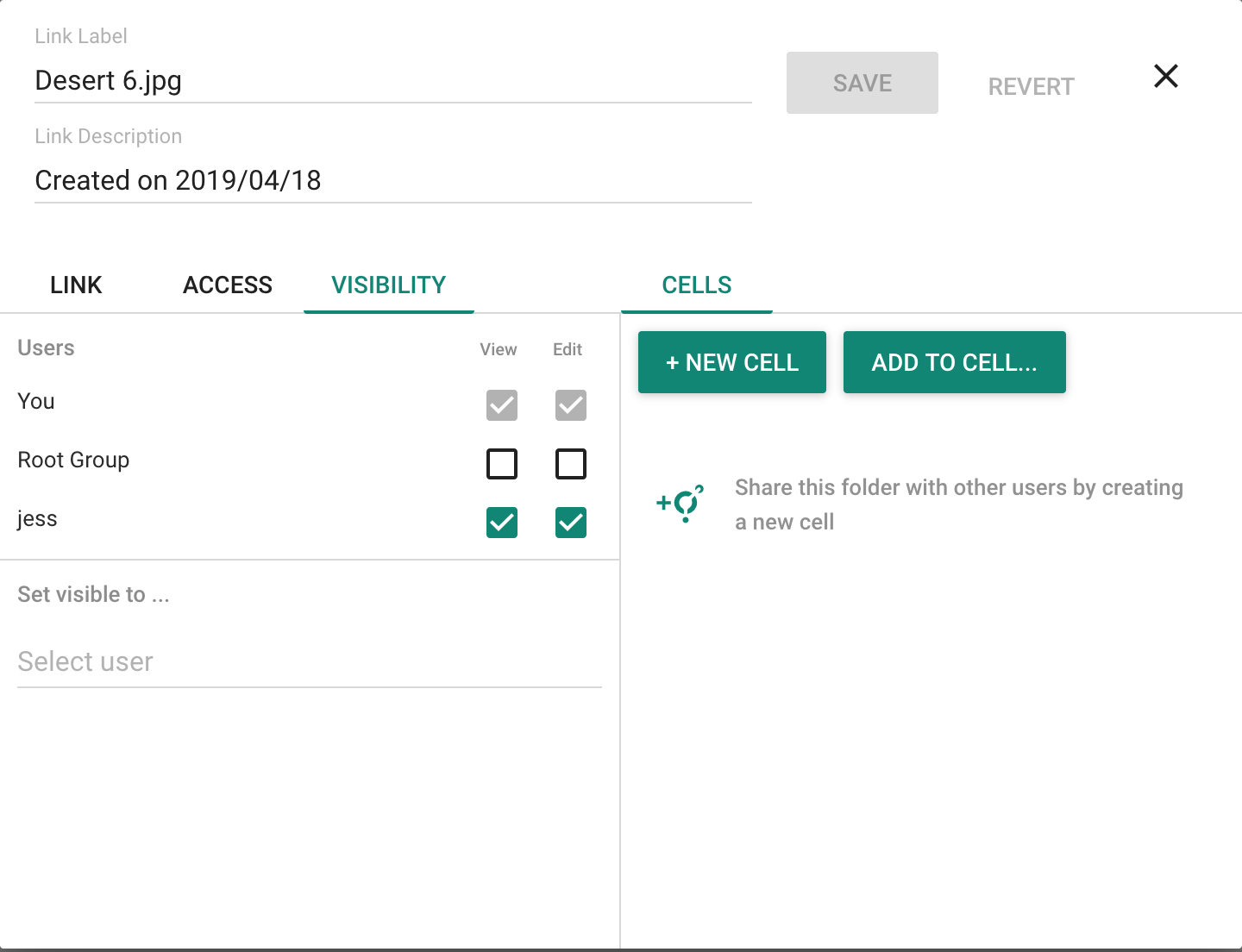Toggle View checkbox for You
The height and width of the screenshot is (952, 1242).
point(502,405)
